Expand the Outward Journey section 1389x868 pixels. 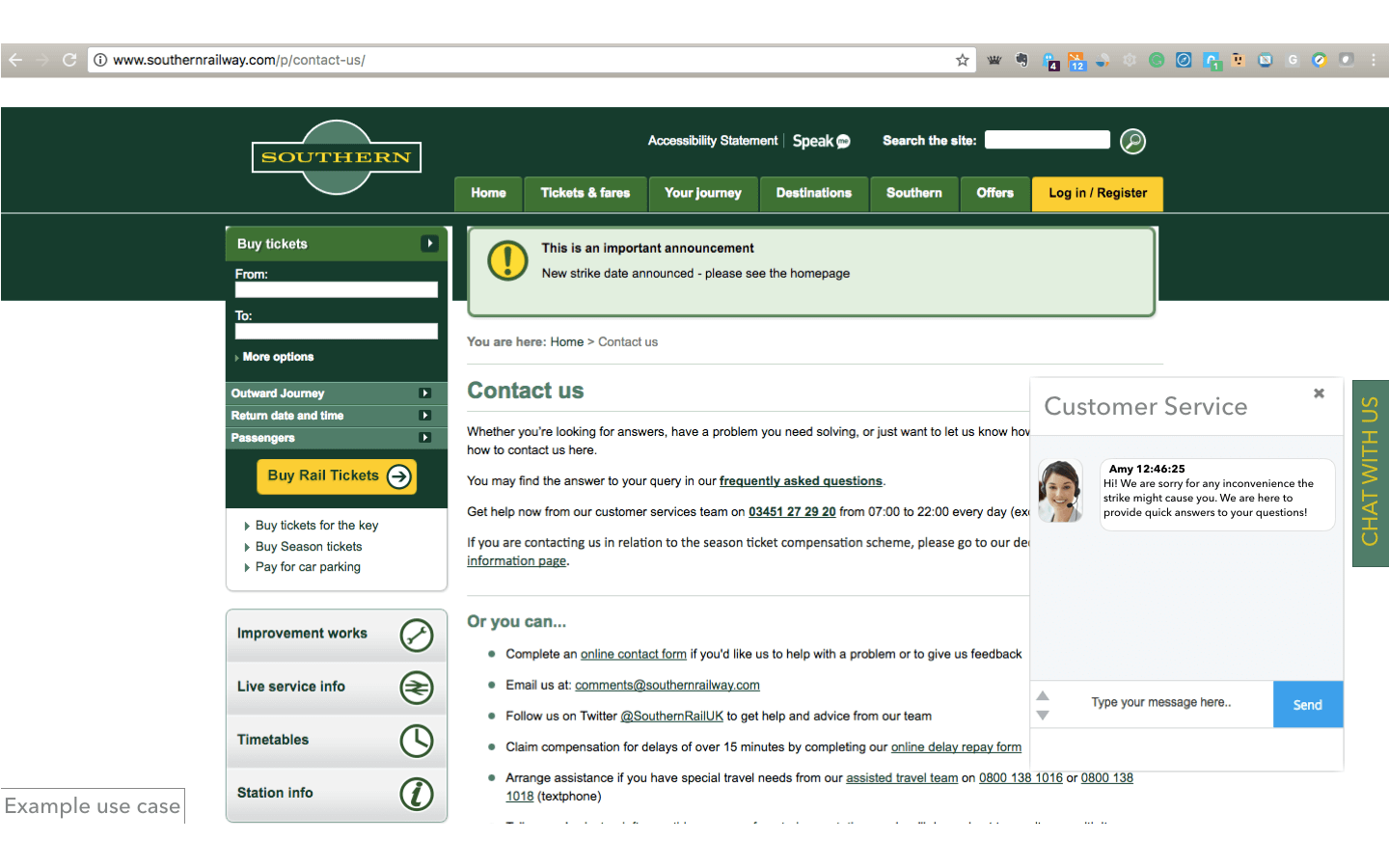click(x=336, y=393)
